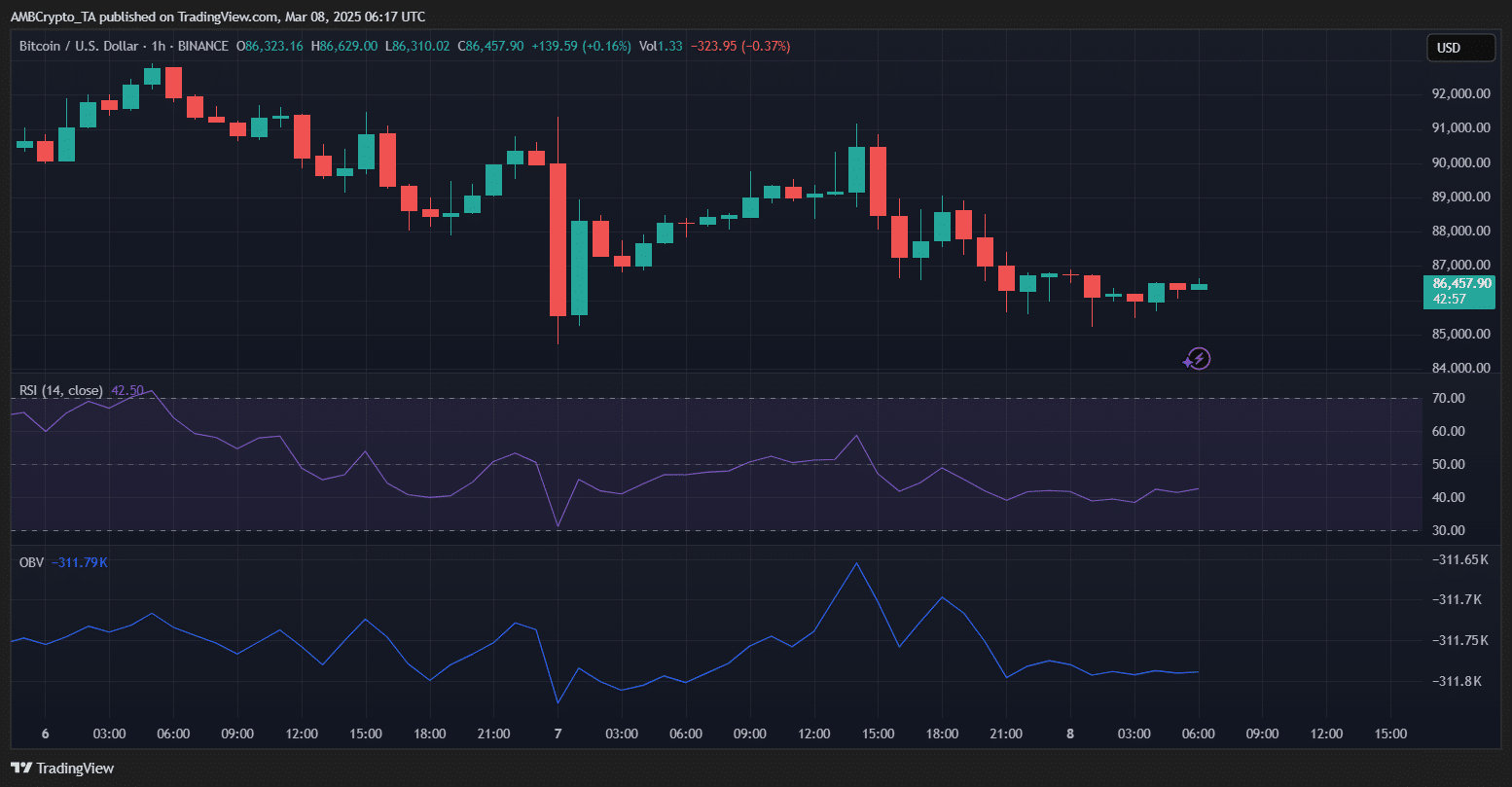1512x787 pixels.
Task: Click date label 6 on the time axis
Action: point(45,734)
